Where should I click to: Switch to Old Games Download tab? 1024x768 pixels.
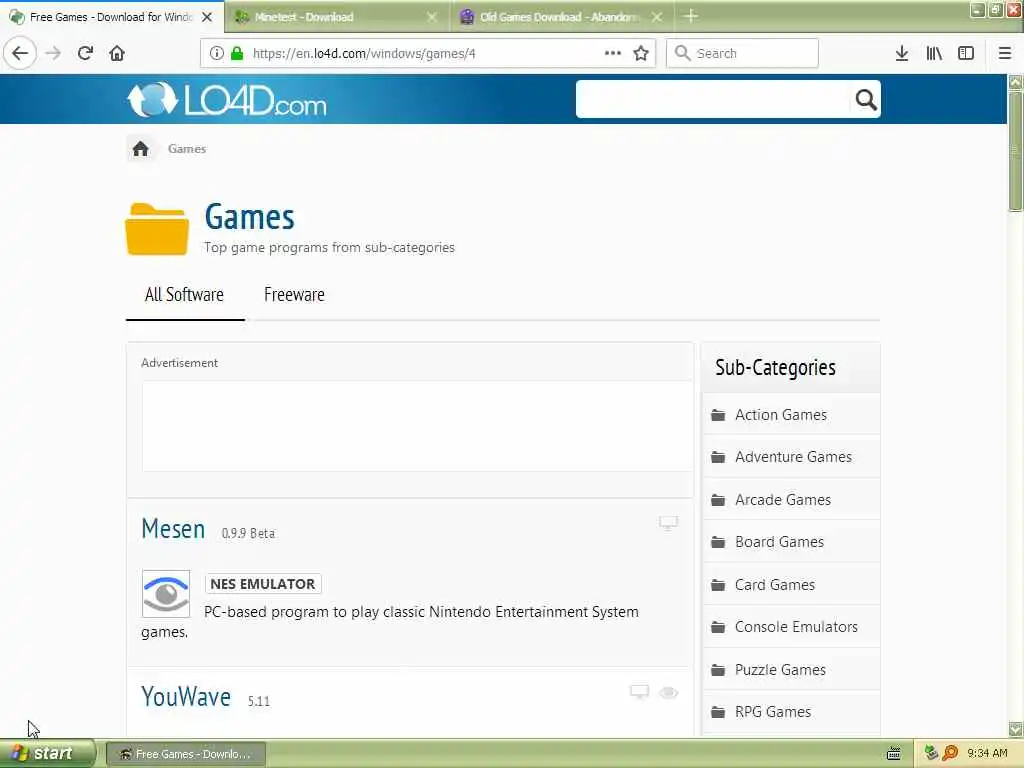pos(562,17)
